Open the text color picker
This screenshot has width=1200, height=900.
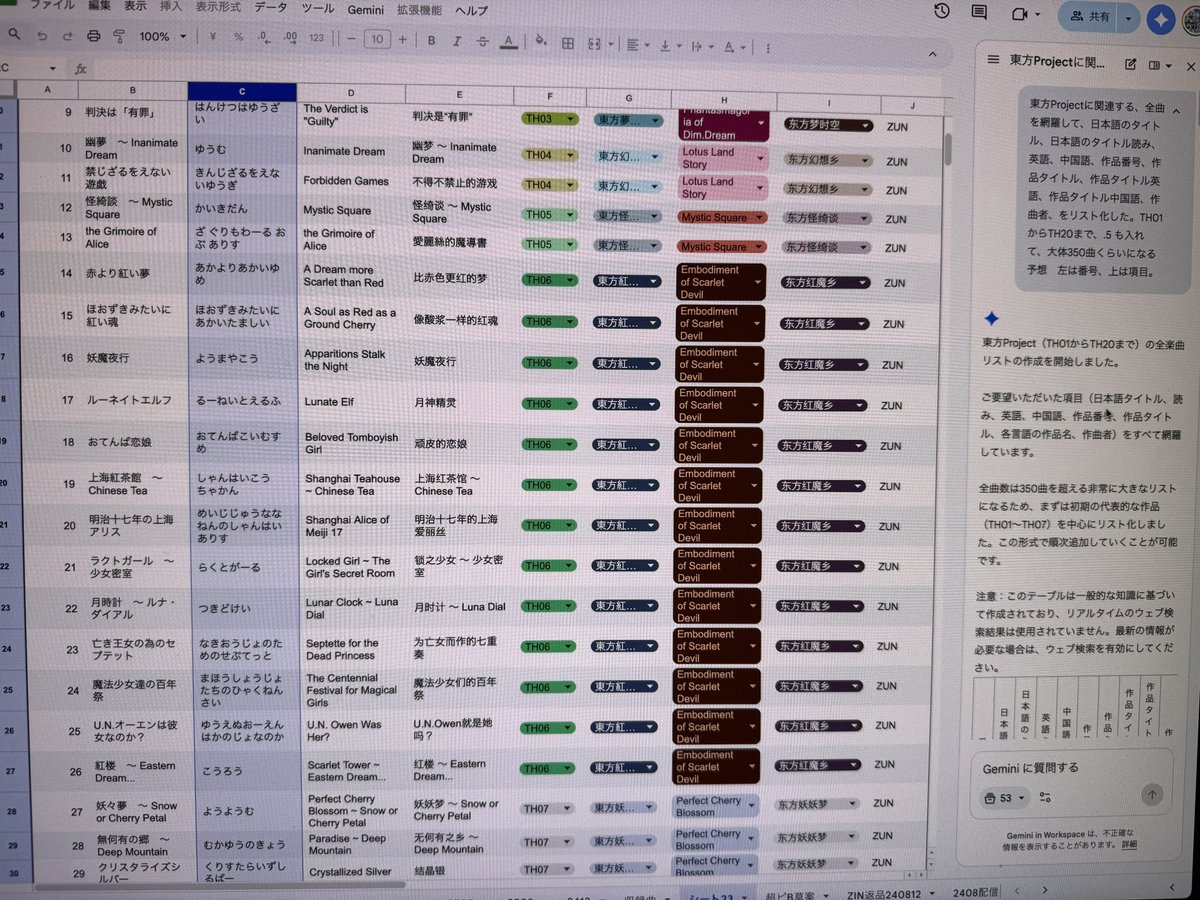pyautogui.click(x=508, y=42)
